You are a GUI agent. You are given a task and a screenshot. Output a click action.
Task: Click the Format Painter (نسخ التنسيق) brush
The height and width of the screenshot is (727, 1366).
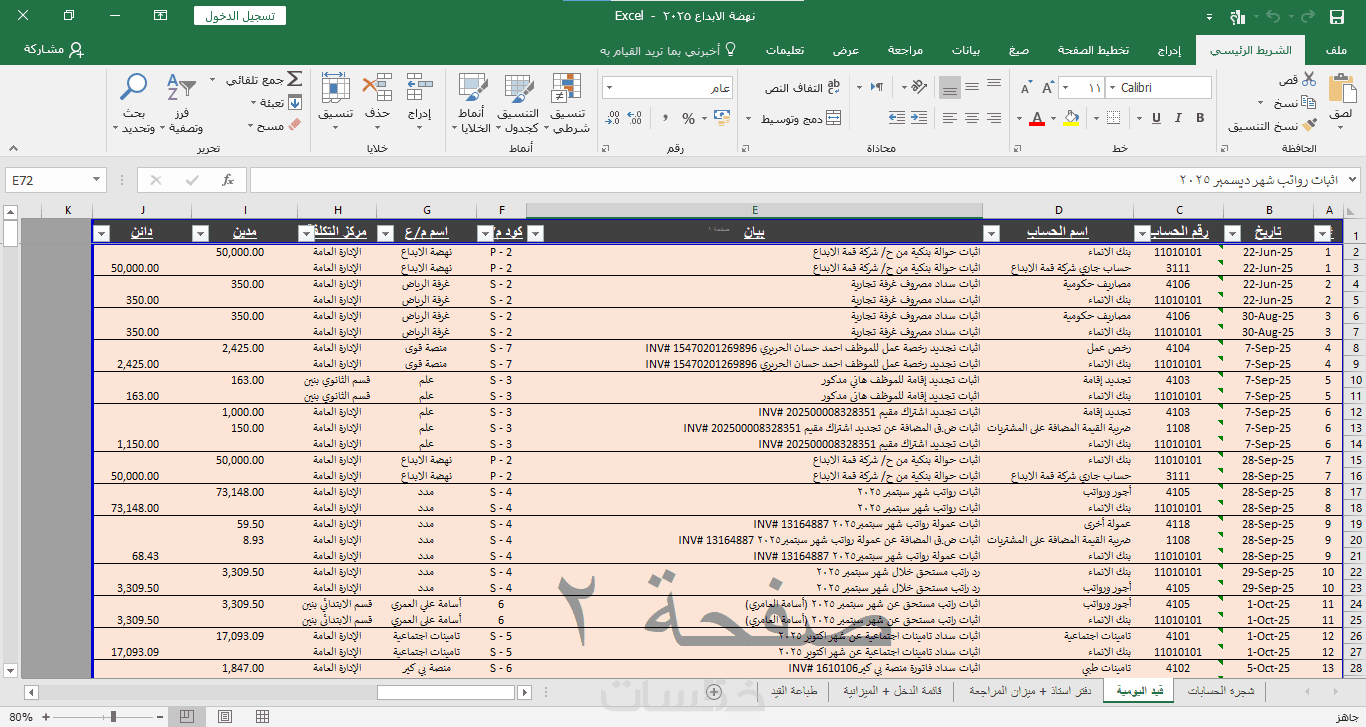pos(1309,126)
